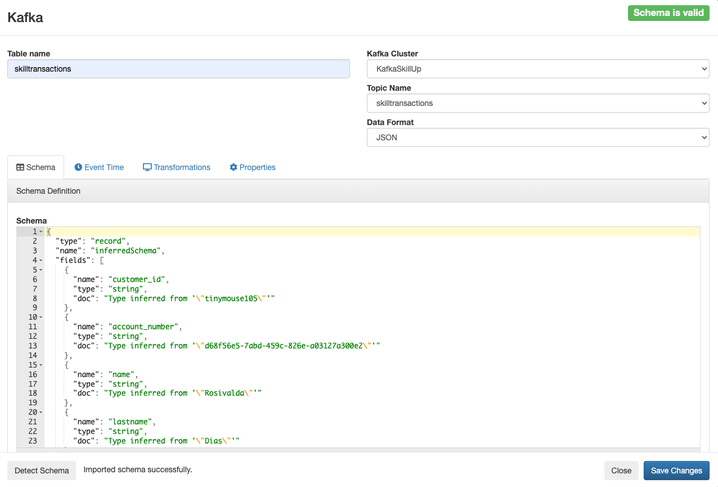Click the Close button

click(621, 470)
